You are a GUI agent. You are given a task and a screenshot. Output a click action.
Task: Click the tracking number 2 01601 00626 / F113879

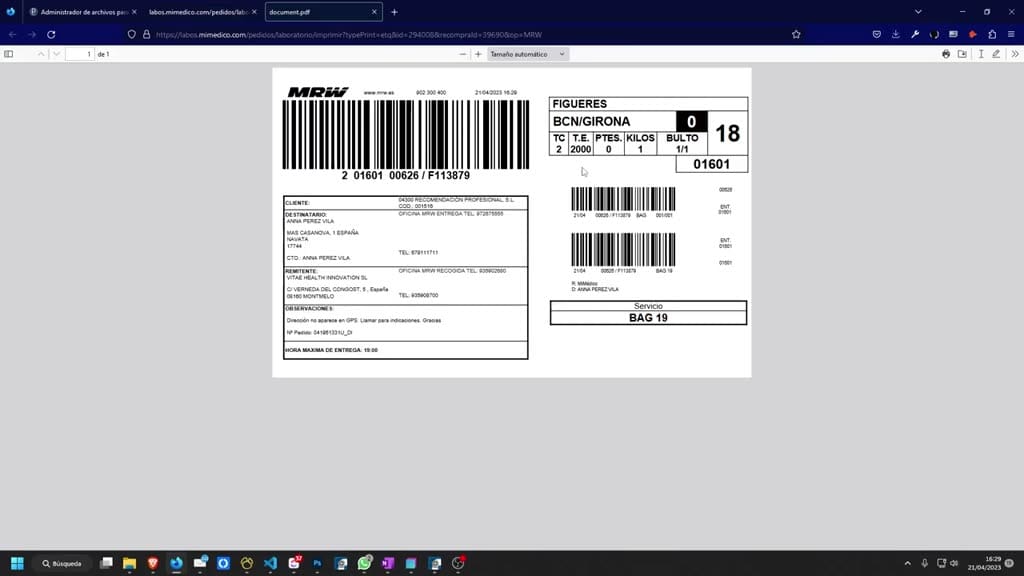(x=406, y=176)
